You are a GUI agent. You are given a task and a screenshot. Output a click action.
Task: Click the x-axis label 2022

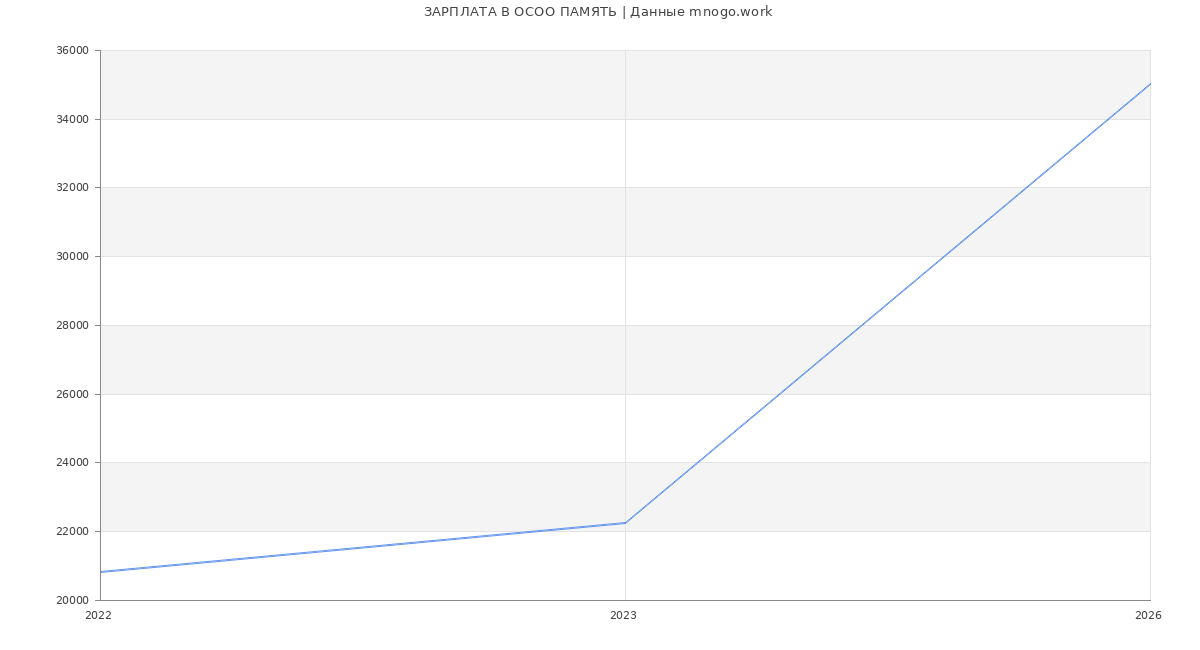(99, 616)
